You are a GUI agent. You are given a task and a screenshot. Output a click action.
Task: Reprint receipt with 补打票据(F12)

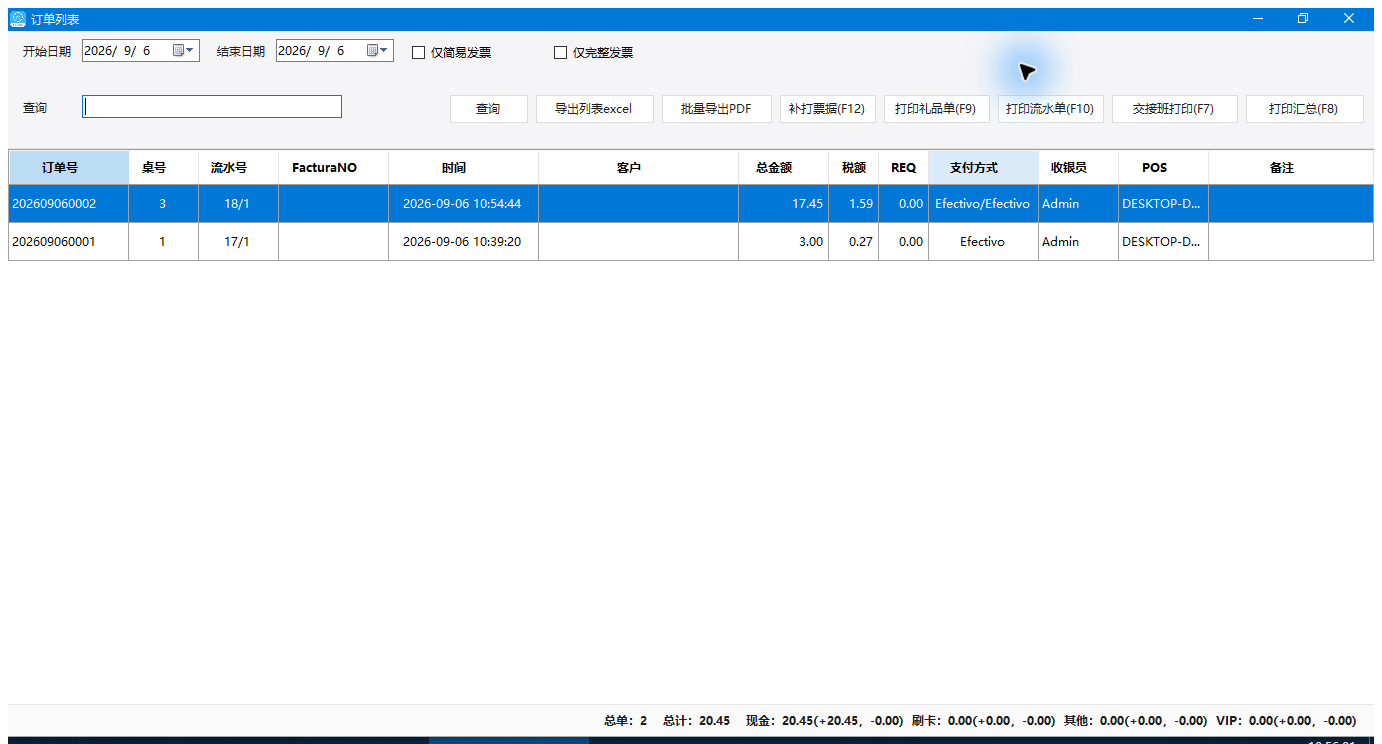pyautogui.click(x=827, y=109)
